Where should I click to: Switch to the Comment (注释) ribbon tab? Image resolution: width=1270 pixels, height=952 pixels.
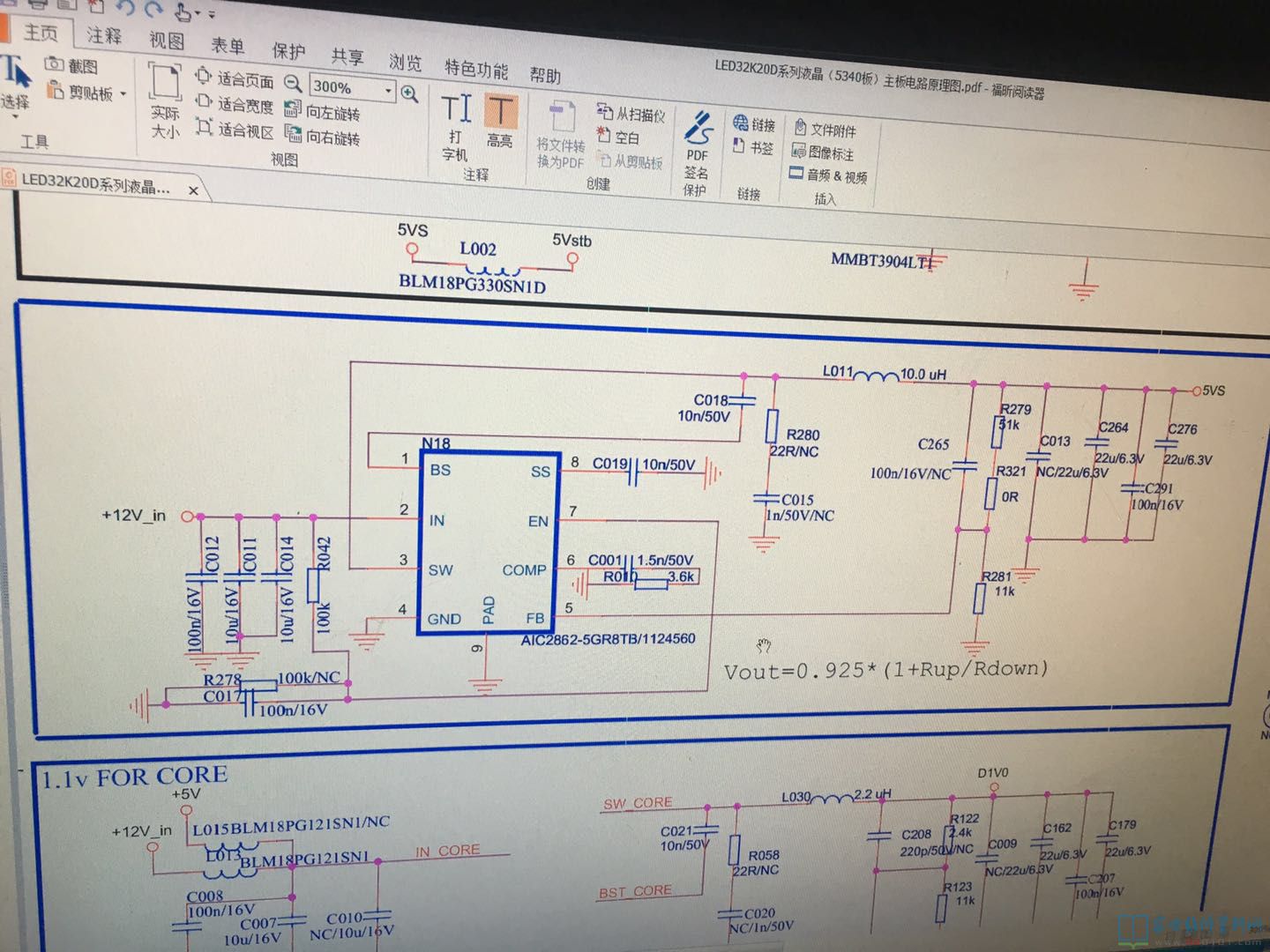tap(104, 35)
